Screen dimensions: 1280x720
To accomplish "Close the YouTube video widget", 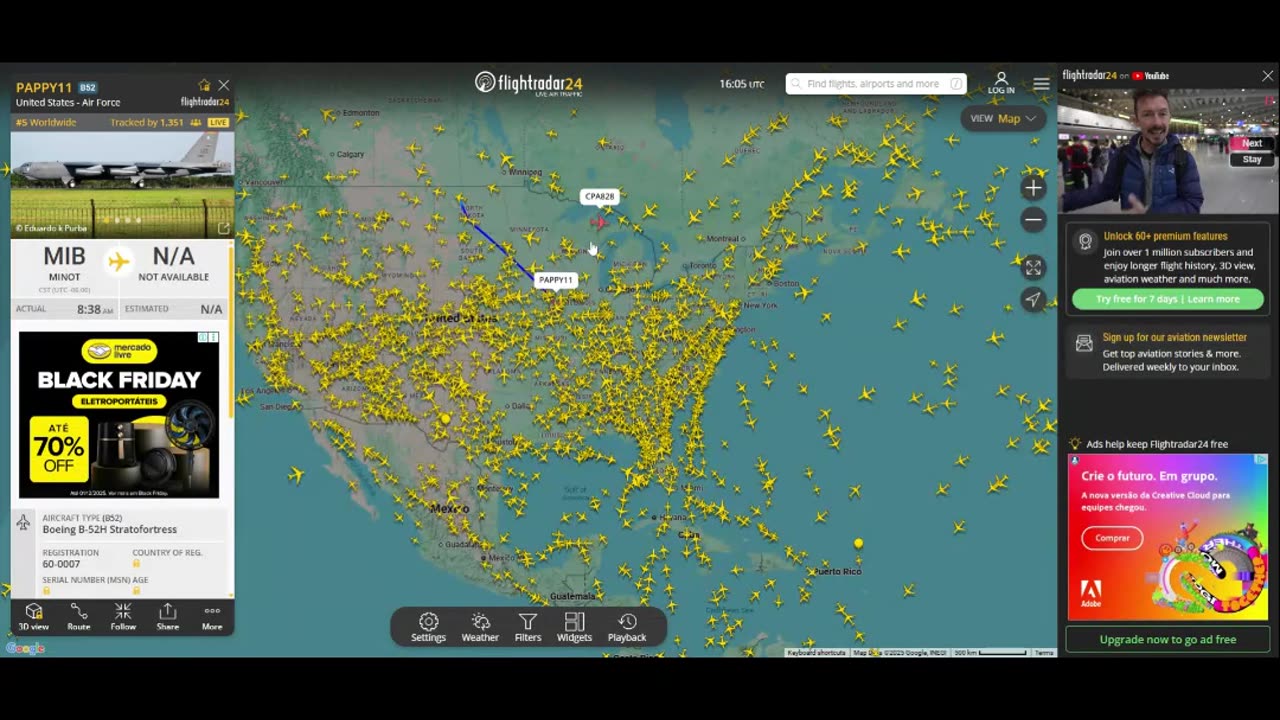I will (x=1268, y=76).
